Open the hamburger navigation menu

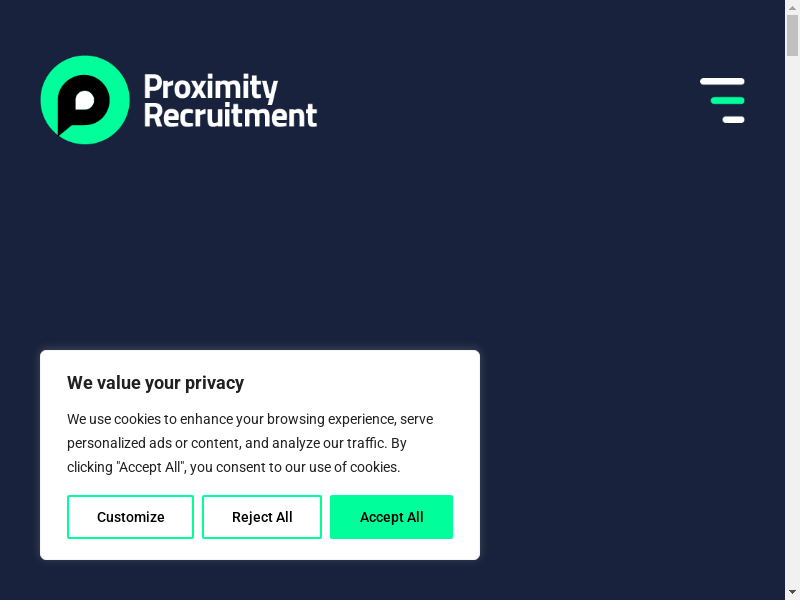click(x=722, y=100)
